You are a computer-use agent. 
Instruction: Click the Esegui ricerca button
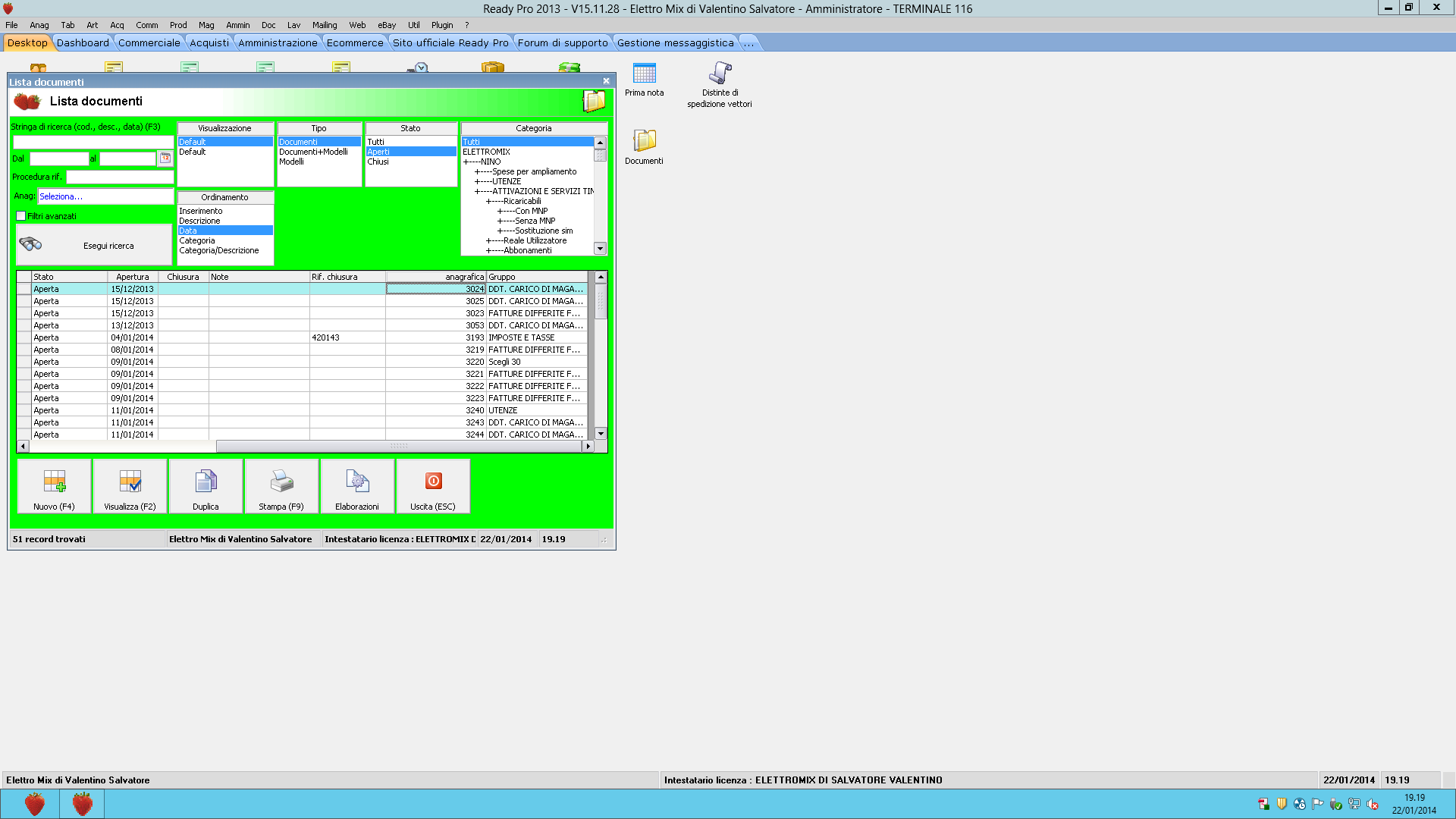coord(94,245)
